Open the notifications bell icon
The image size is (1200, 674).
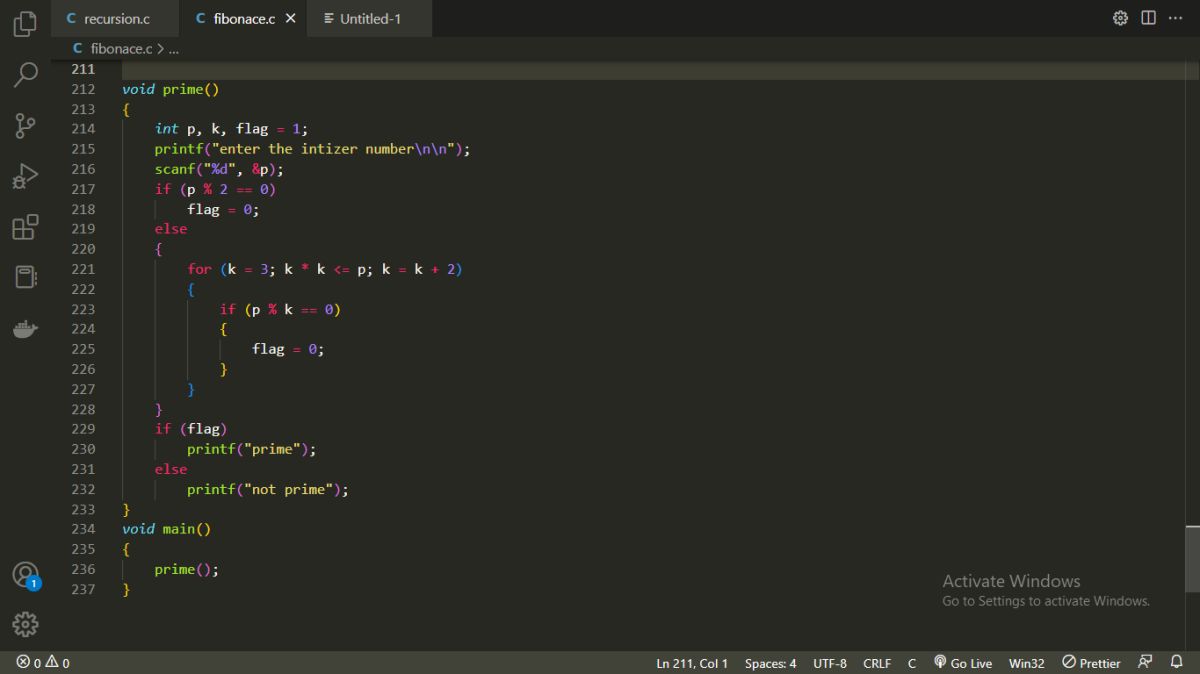point(1176,662)
